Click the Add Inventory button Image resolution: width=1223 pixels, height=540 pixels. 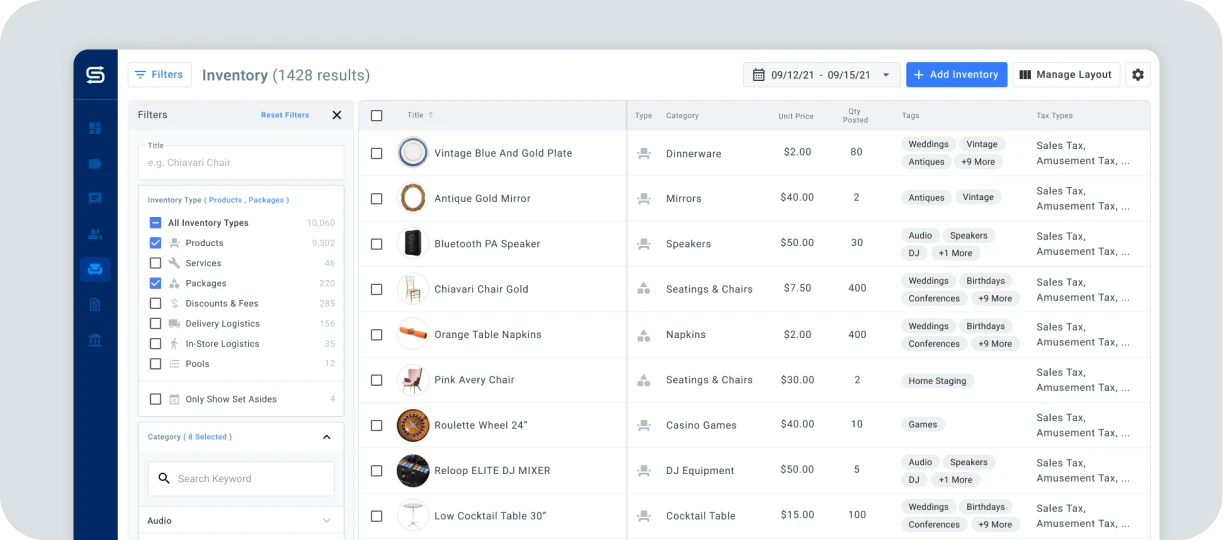pyautogui.click(x=956, y=75)
